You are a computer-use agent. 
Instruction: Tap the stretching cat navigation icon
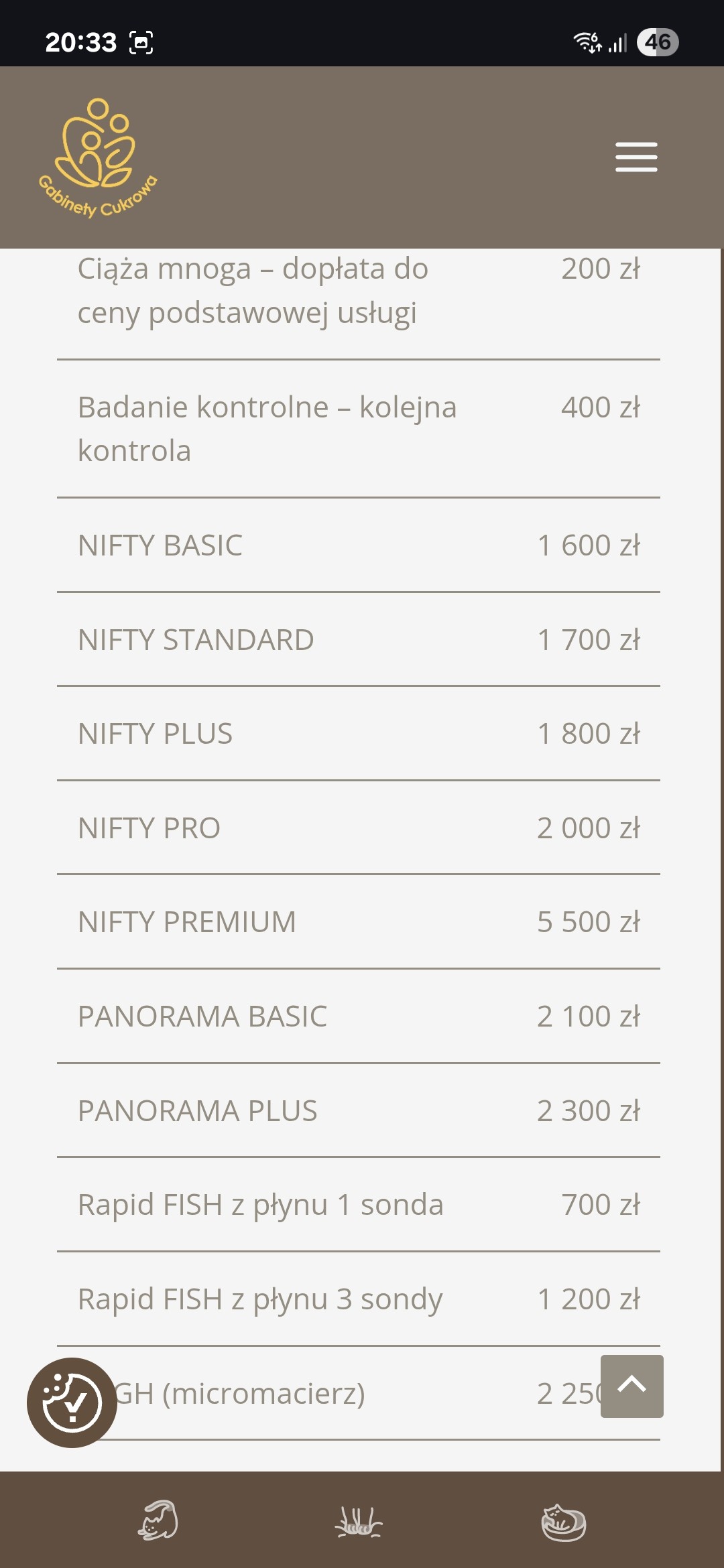pos(159,1520)
